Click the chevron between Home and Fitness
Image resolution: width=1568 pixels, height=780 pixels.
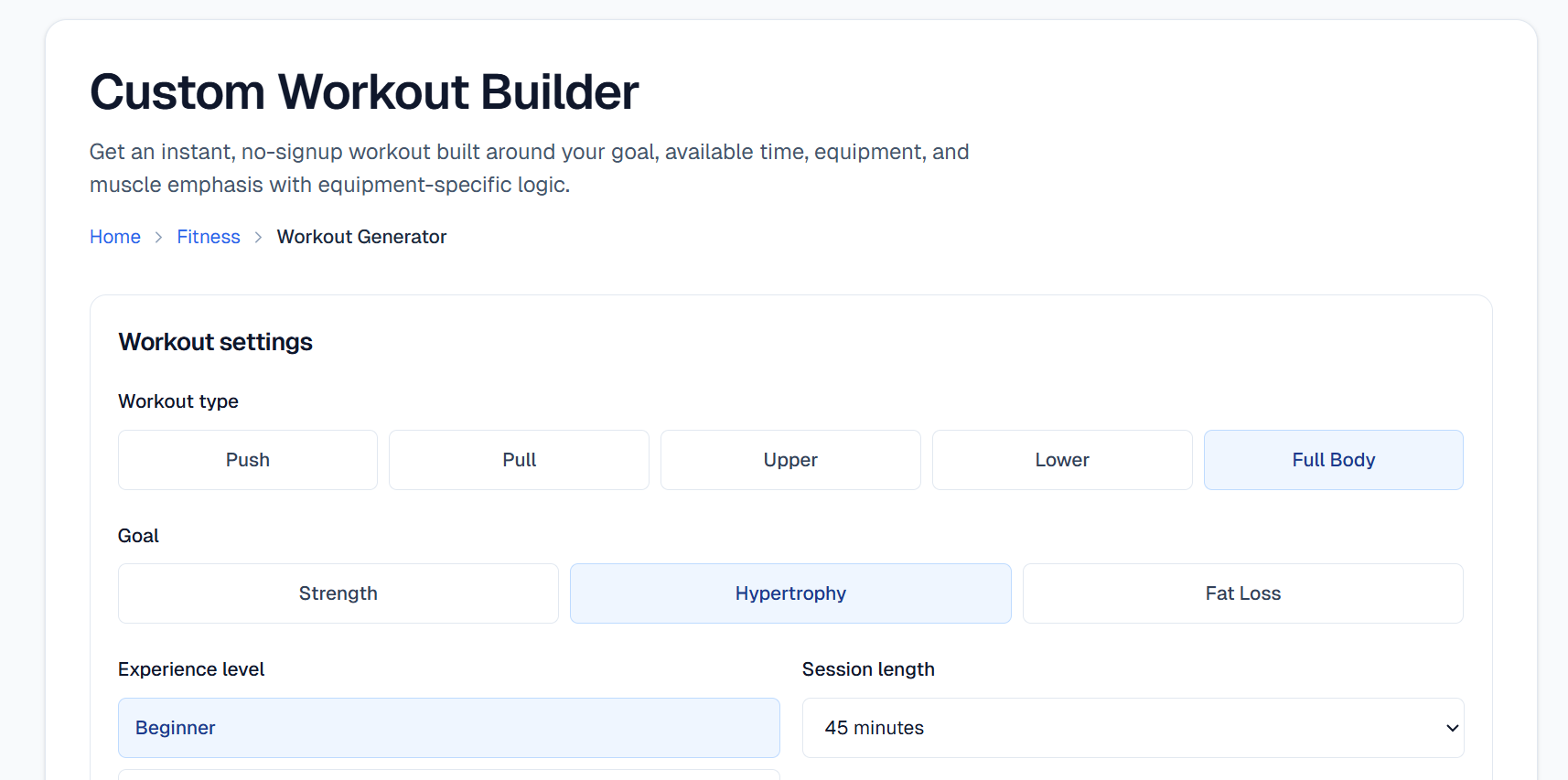[x=159, y=238]
